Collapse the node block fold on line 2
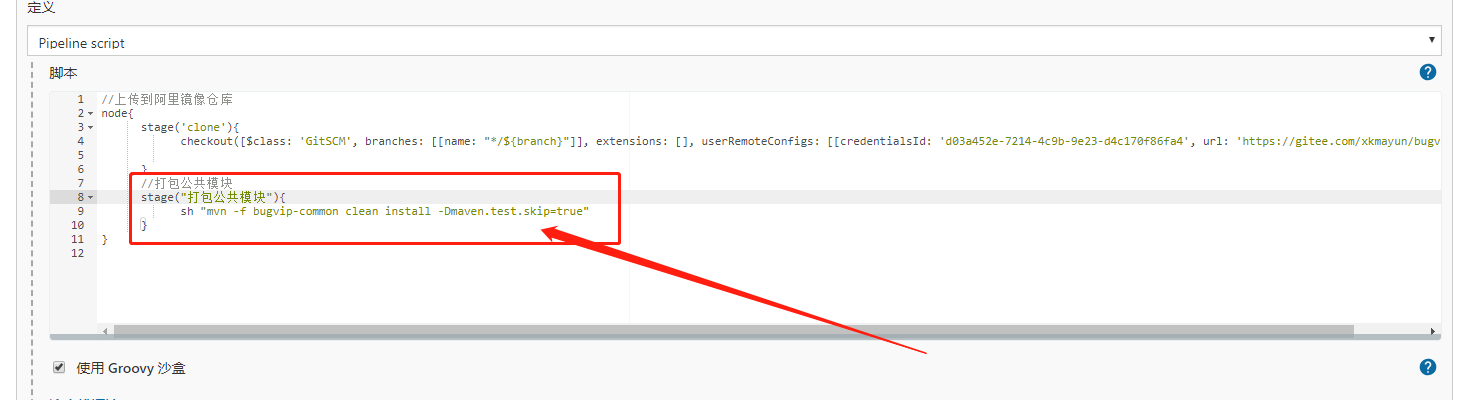Viewport: 1469px width, 400px height. [91, 113]
